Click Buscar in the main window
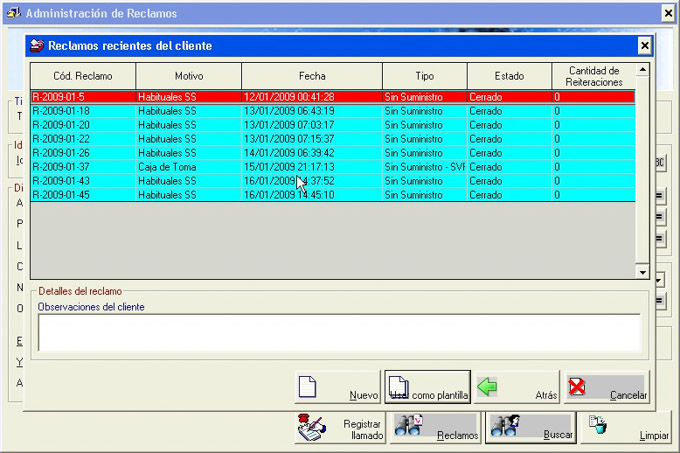The height and width of the screenshot is (453, 680). pyautogui.click(x=531, y=428)
